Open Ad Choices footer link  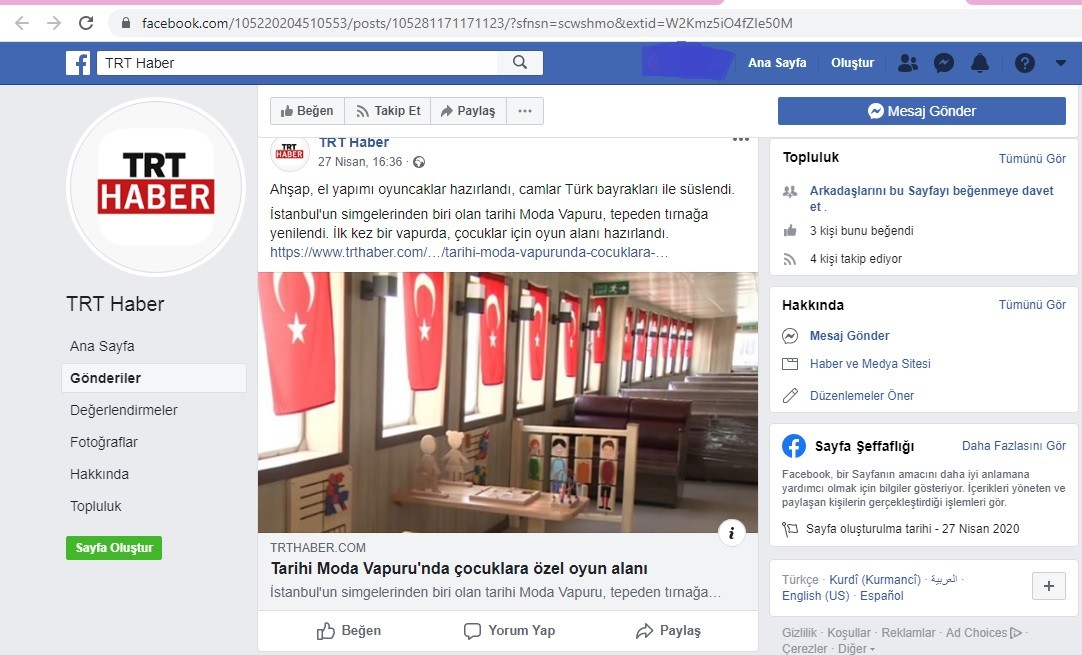pos(983,633)
